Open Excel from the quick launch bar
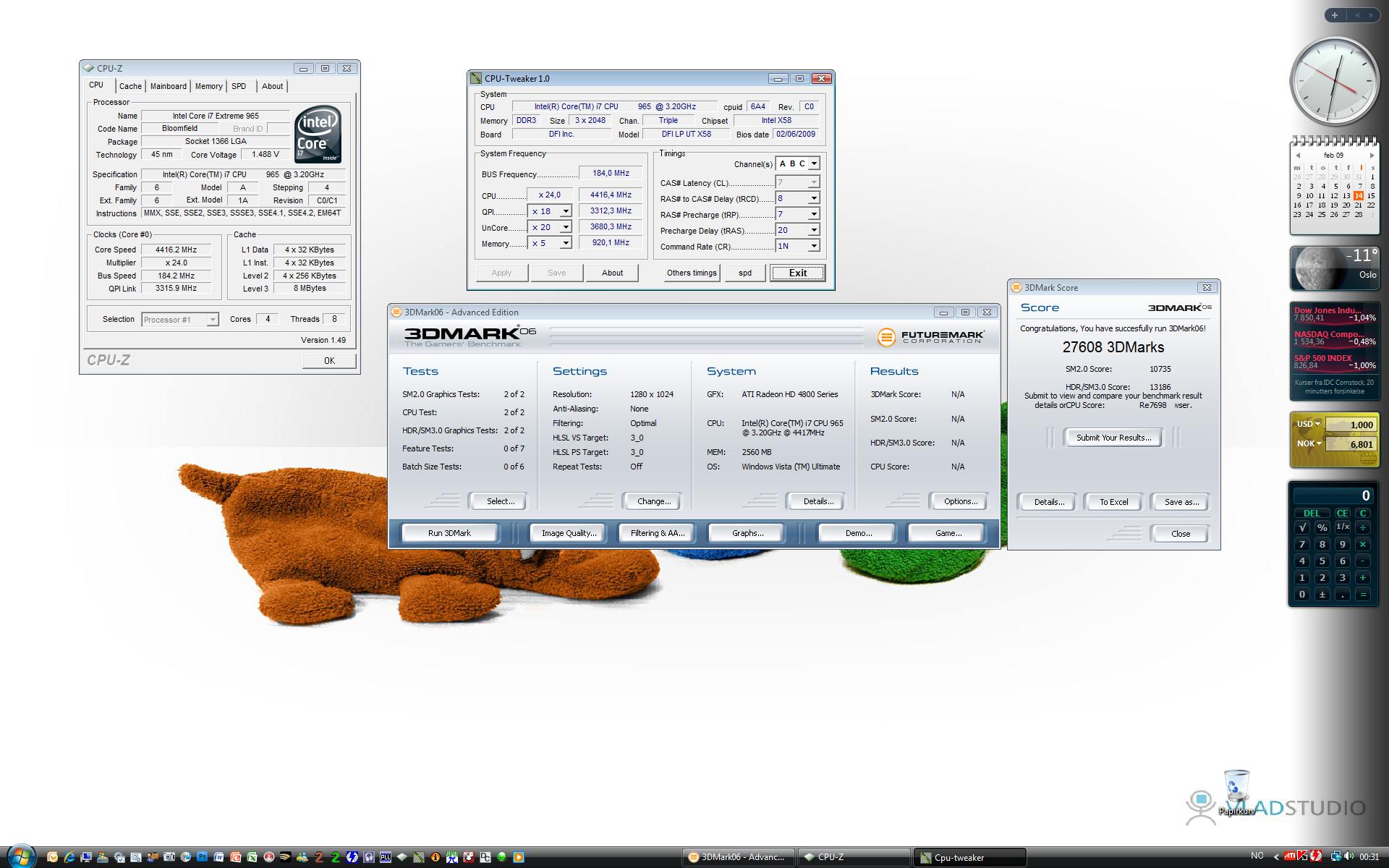Viewport: 1389px width, 868px height. tap(252, 857)
